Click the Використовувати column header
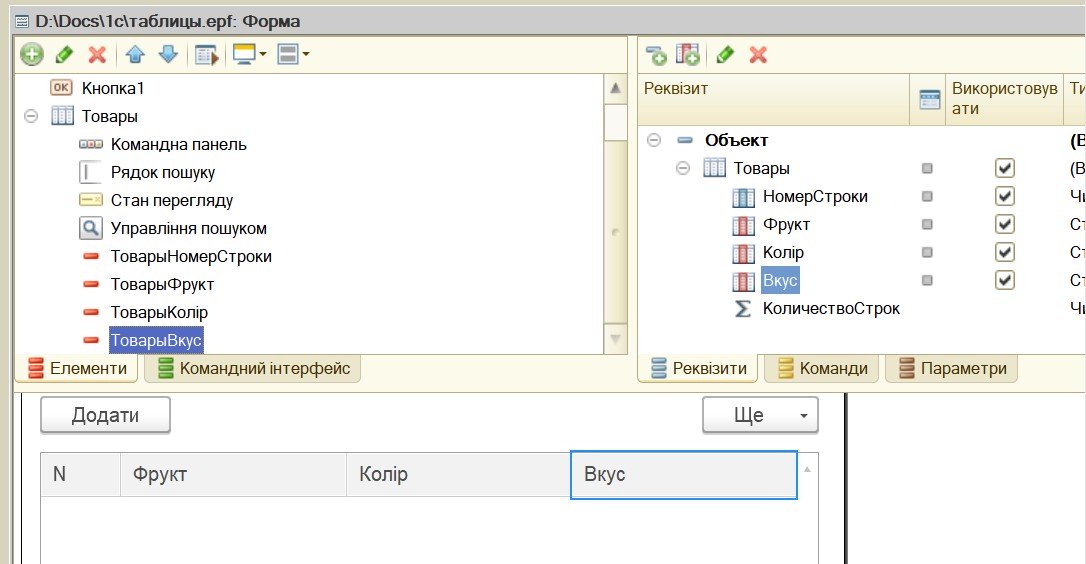 1004,99
